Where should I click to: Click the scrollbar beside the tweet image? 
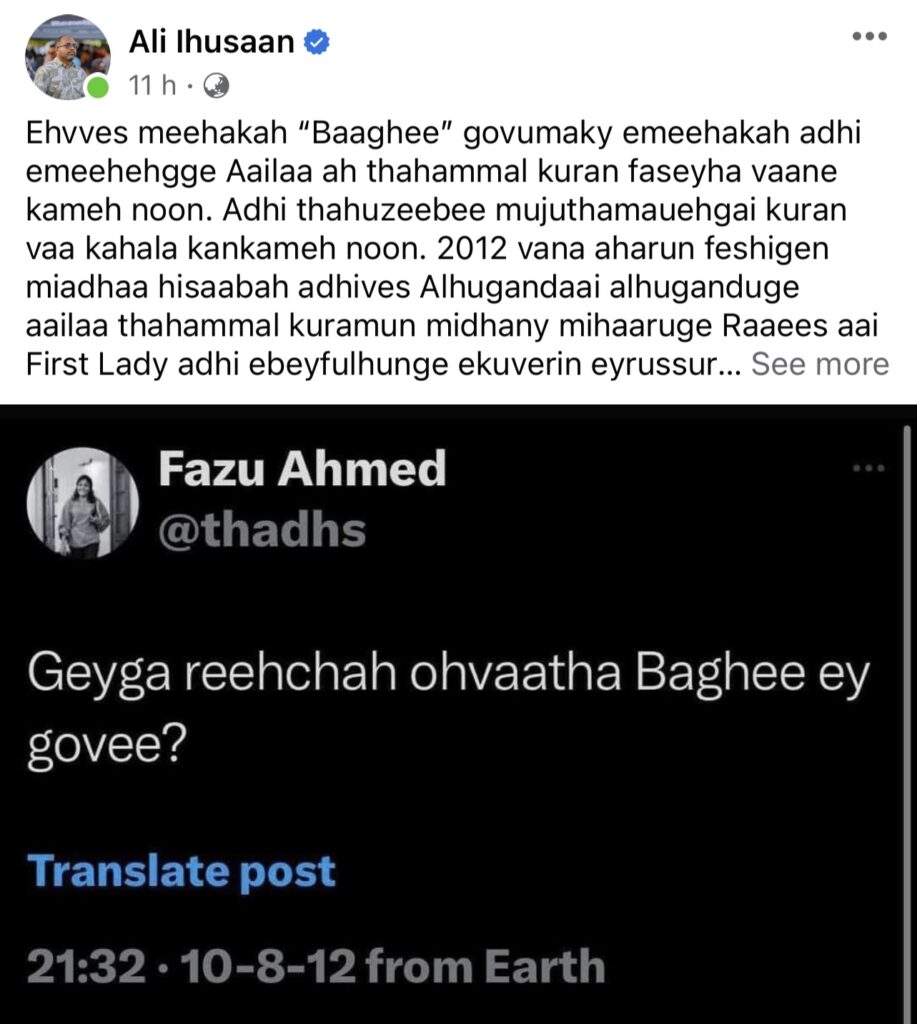coord(906,700)
